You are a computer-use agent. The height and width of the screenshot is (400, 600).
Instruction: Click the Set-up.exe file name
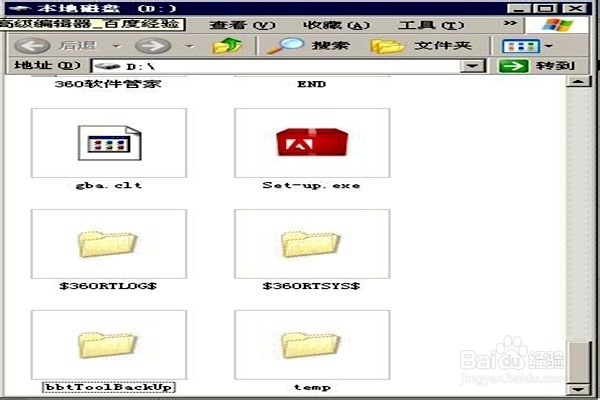[x=311, y=185]
